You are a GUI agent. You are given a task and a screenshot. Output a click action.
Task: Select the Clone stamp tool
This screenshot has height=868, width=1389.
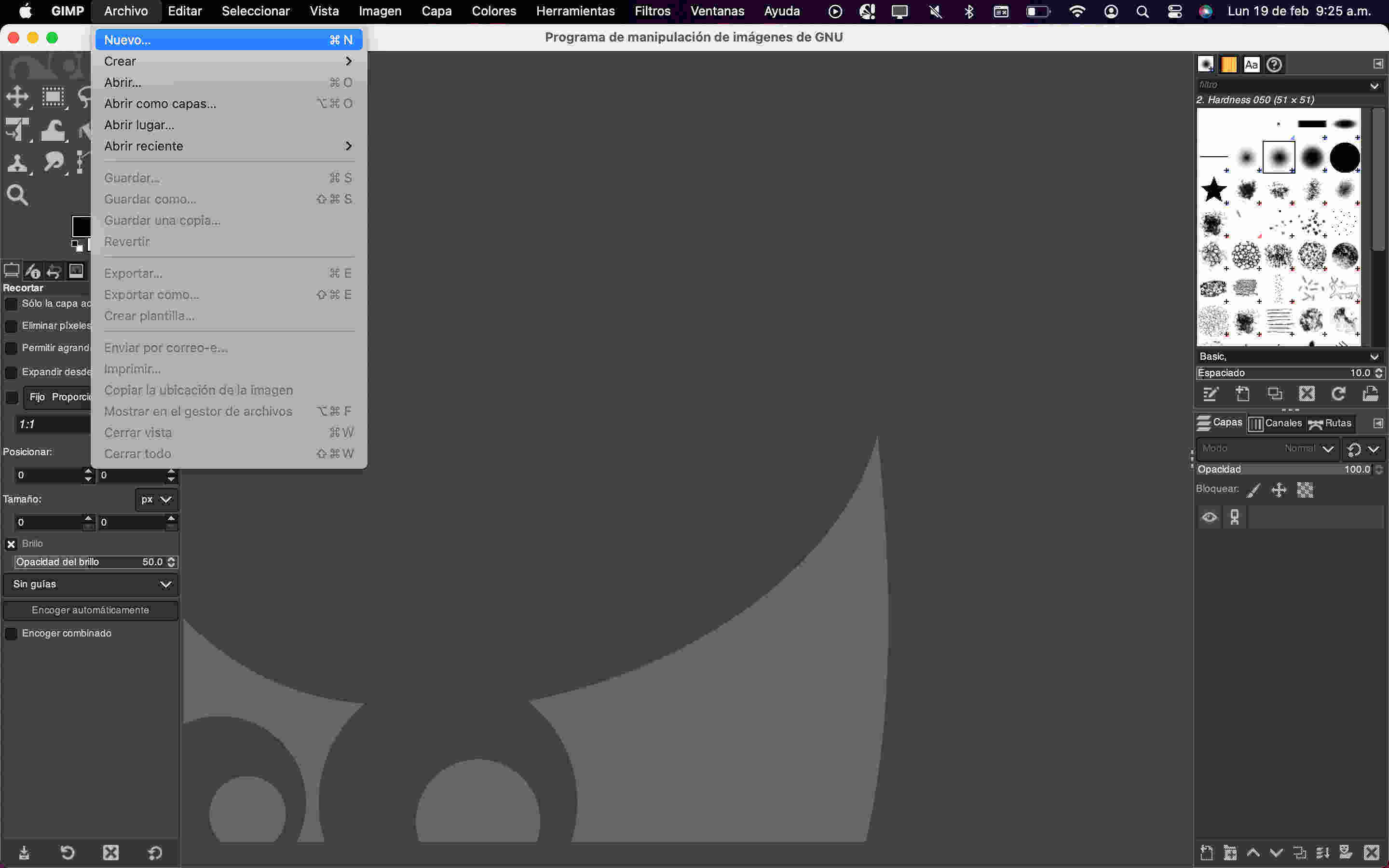click(17, 163)
